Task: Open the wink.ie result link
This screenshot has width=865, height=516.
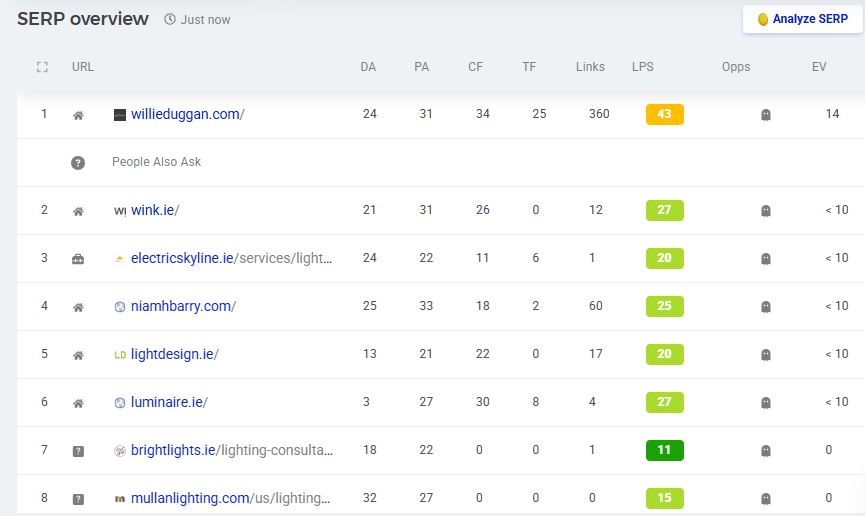Action: tap(154, 210)
